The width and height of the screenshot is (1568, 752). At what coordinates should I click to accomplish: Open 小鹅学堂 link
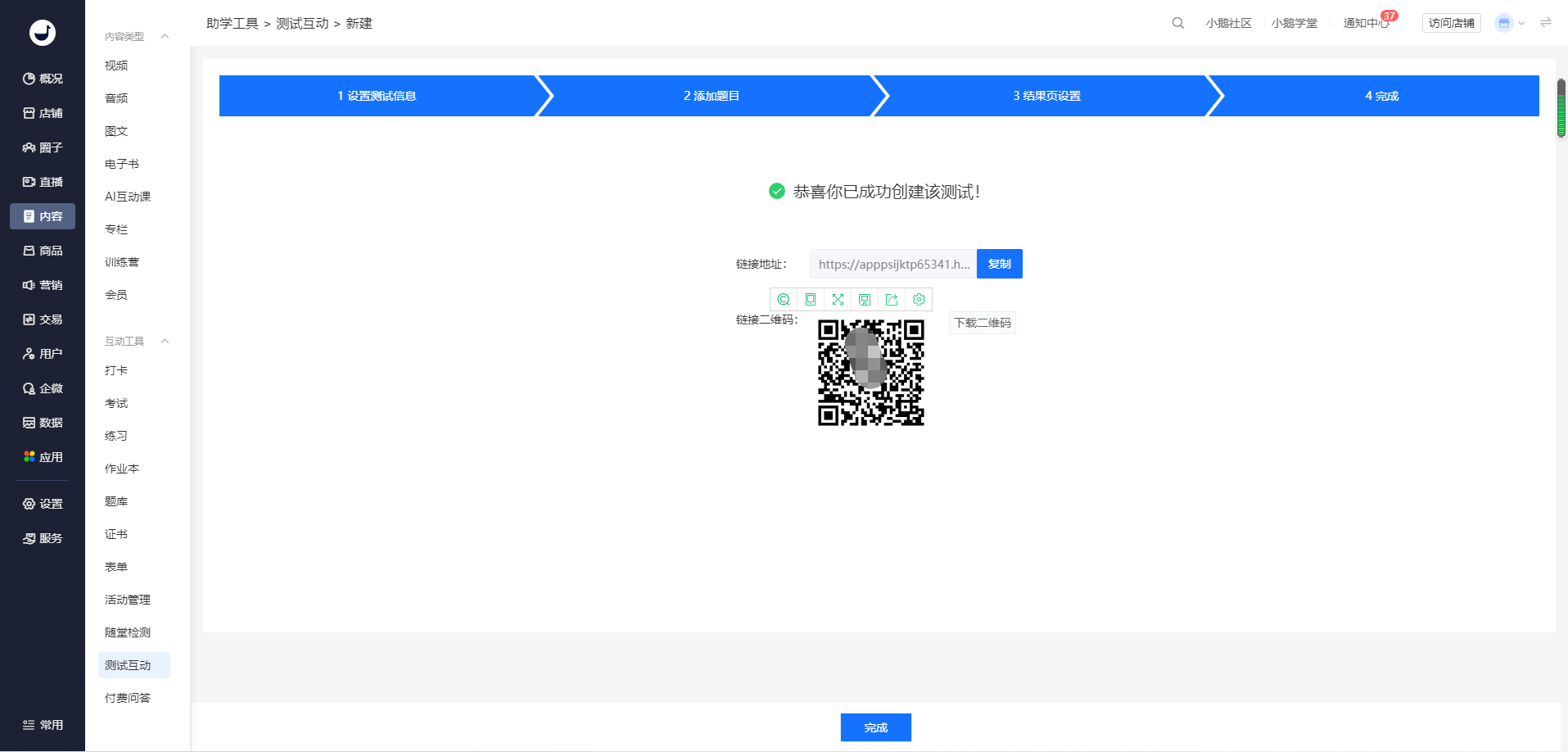(1295, 23)
